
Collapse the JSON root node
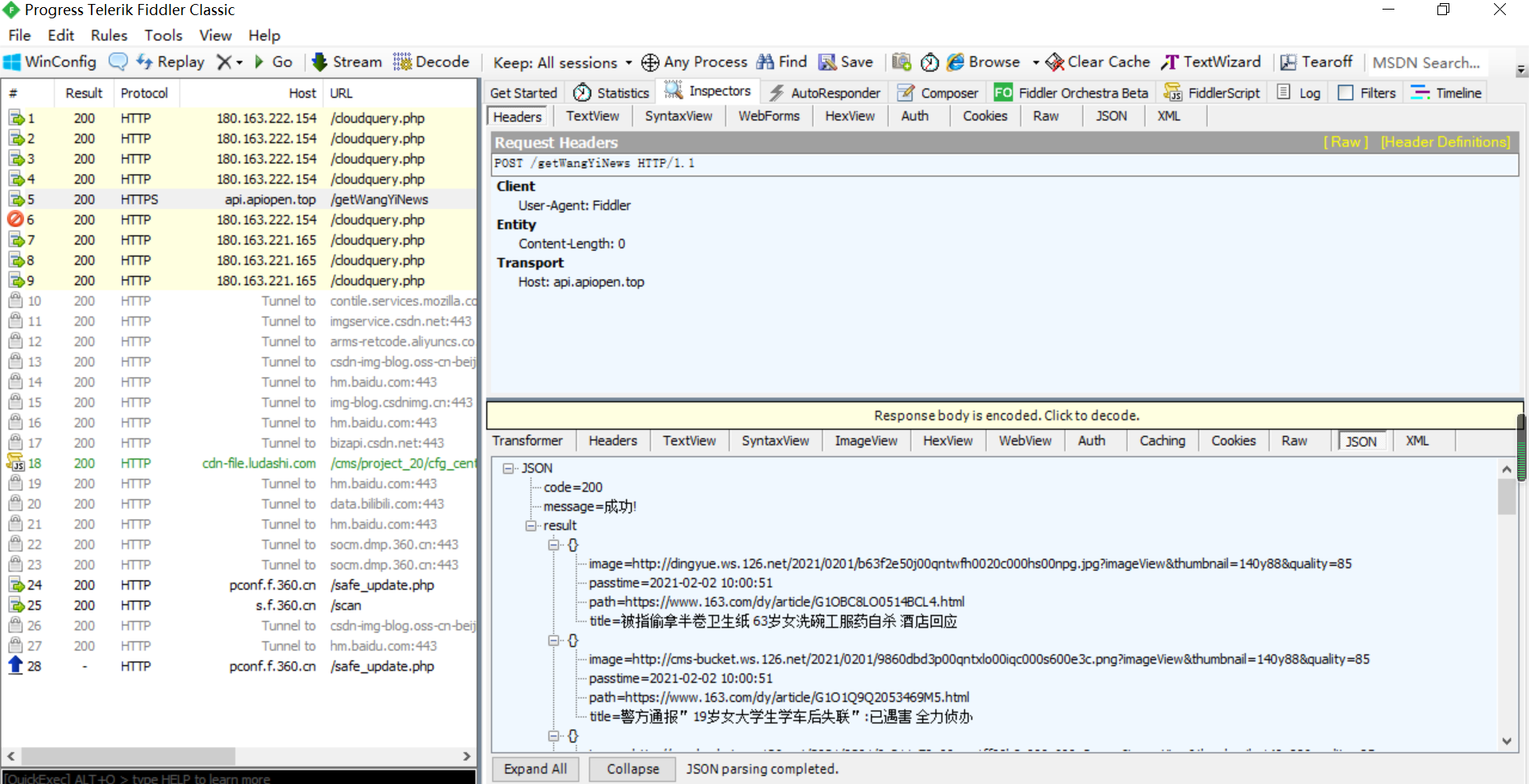coord(508,469)
